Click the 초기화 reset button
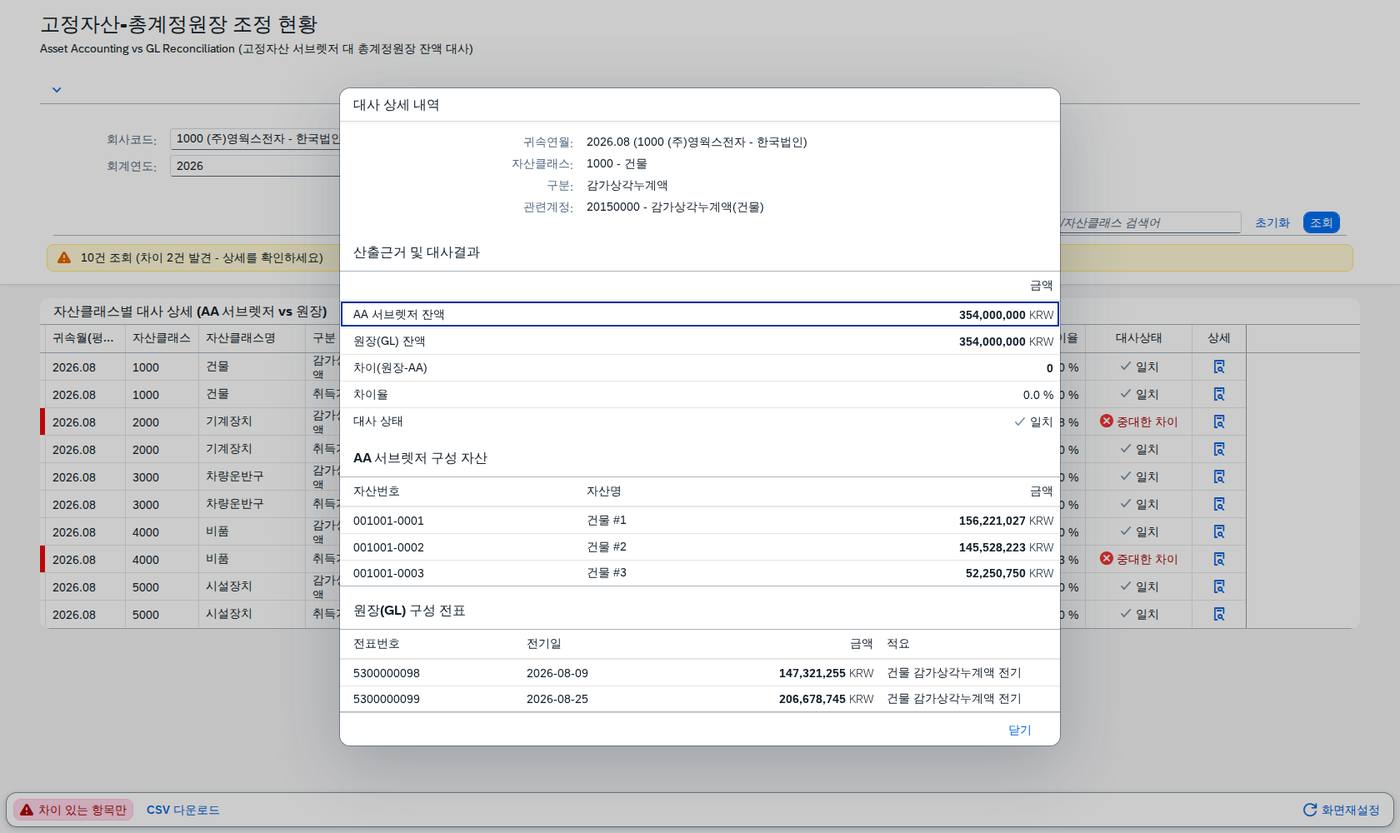Viewport: 1400px width, 833px height. [1272, 223]
